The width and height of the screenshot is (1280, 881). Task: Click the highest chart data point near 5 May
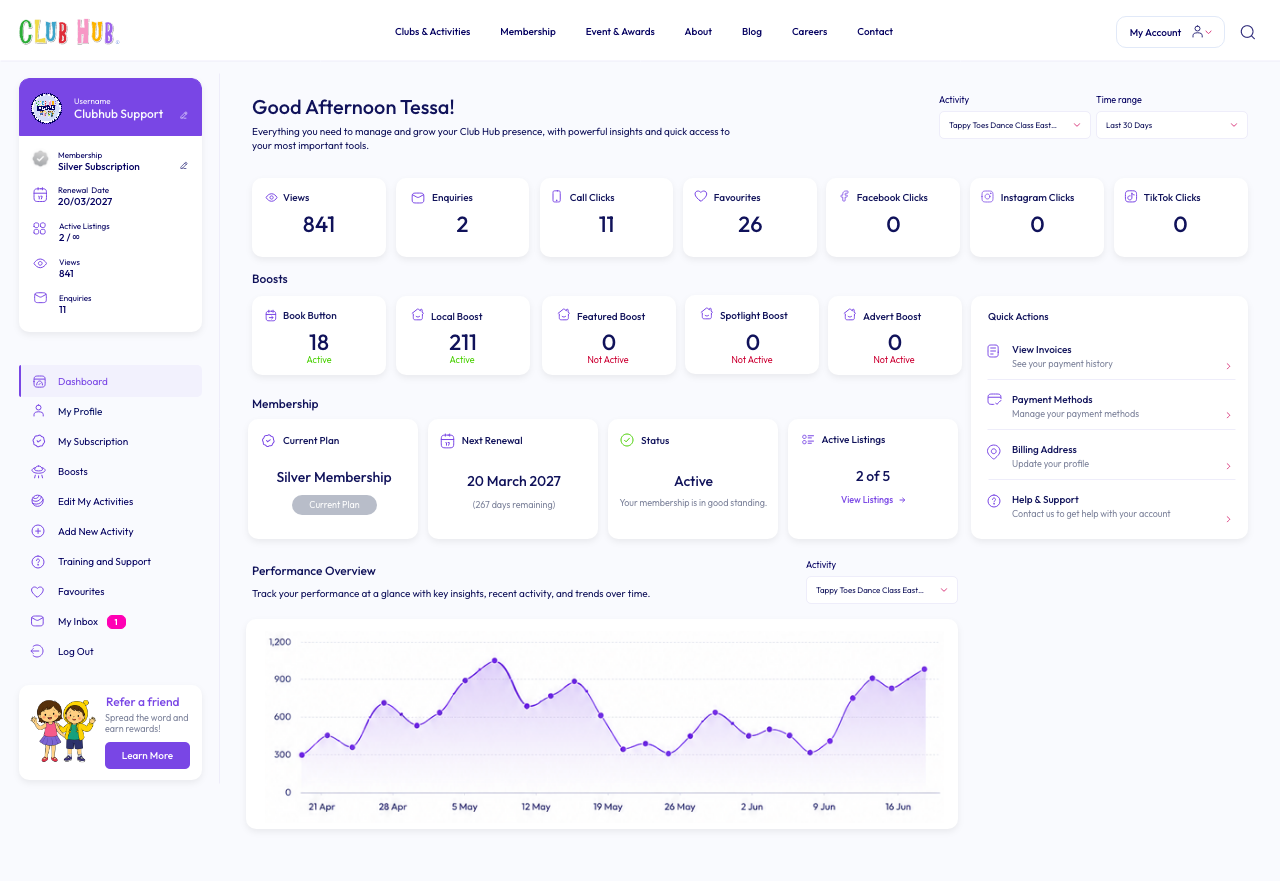point(494,660)
